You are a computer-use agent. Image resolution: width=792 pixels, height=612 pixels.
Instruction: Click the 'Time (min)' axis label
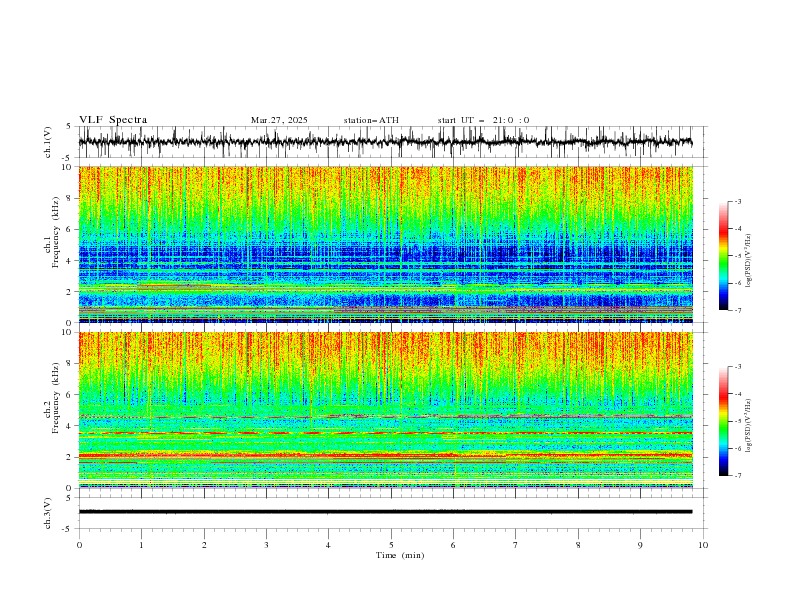(400, 555)
